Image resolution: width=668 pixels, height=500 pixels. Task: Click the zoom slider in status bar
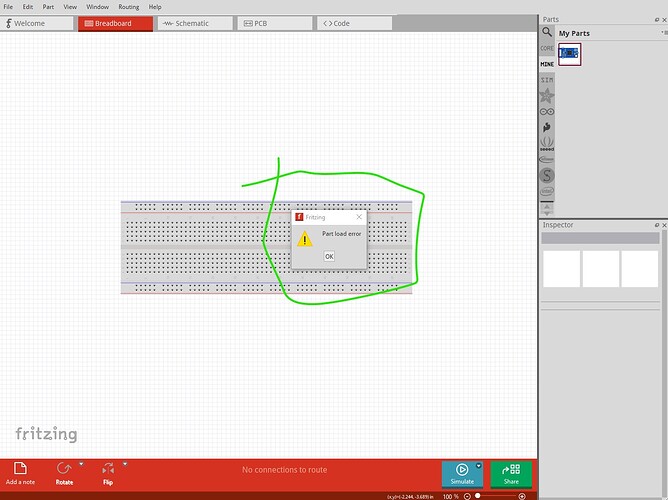coord(479,496)
